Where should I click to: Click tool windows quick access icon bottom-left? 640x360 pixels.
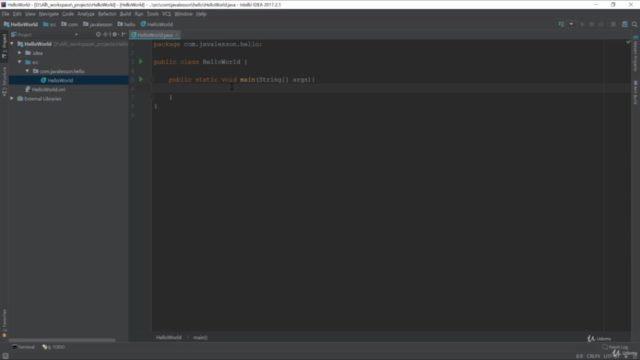[x=5, y=356]
